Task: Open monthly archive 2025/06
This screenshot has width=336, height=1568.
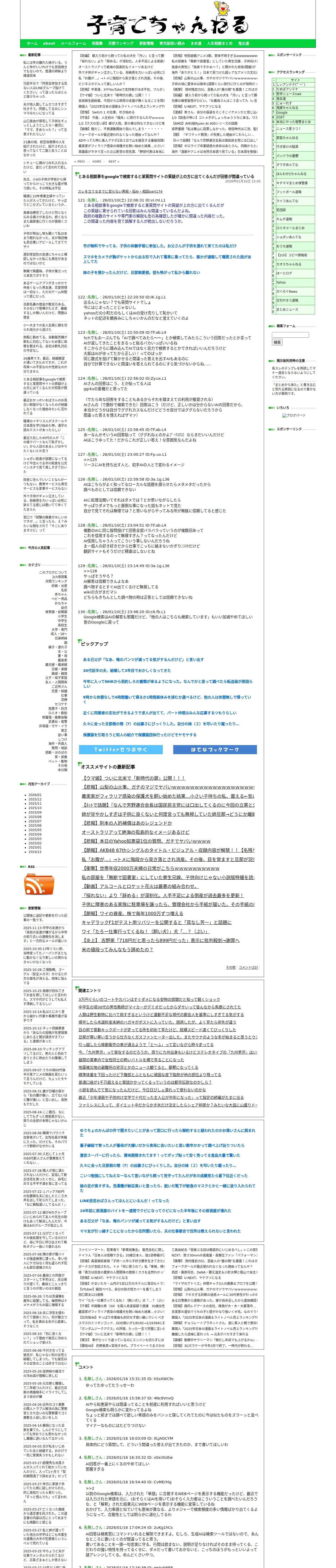Action: (x=35, y=825)
